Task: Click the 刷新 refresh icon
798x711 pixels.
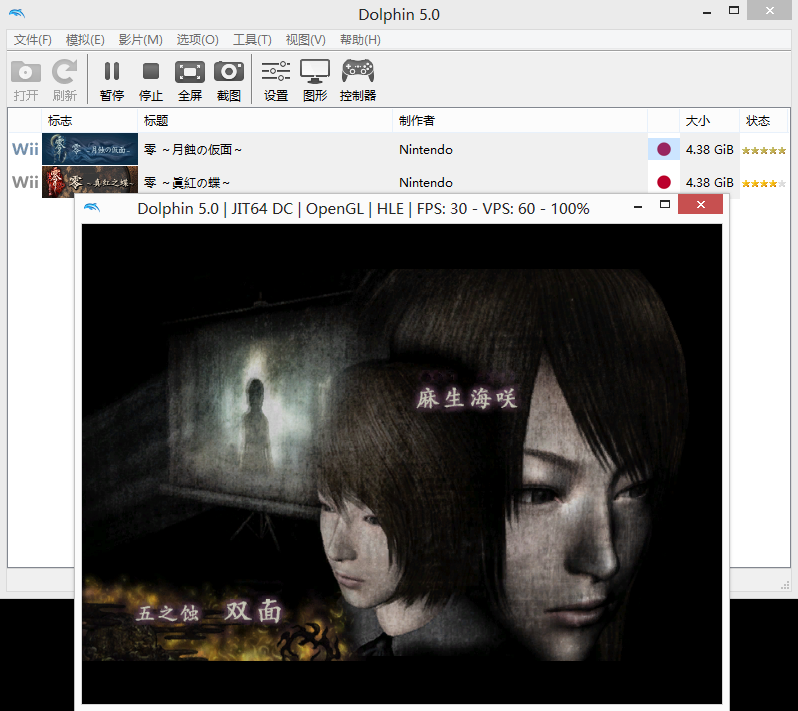Action: click(x=65, y=79)
